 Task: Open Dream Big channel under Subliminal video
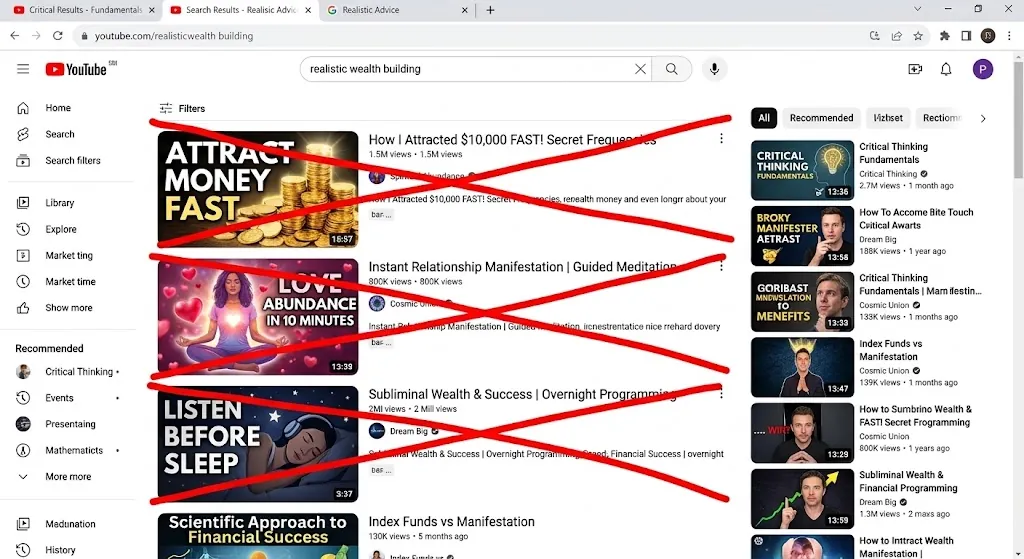pyautogui.click(x=408, y=431)
